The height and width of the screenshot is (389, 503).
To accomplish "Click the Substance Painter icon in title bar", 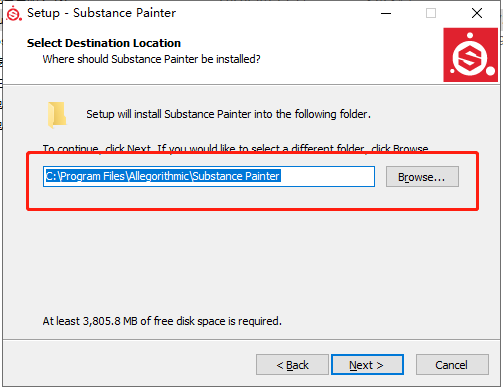I will coord(14,14).
